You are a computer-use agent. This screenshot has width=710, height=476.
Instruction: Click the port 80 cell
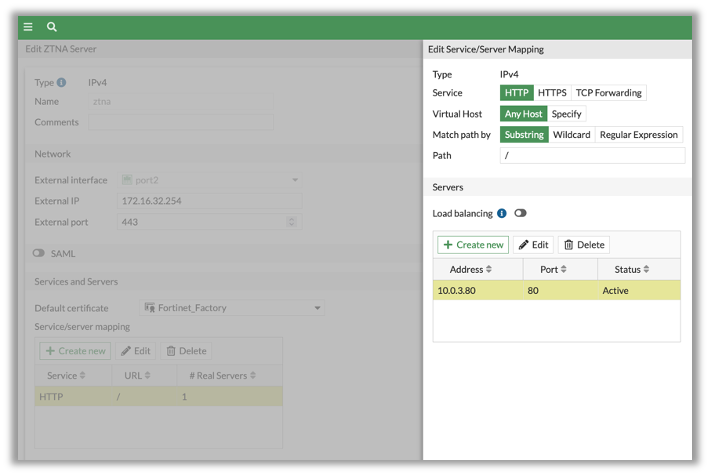click(x=560, y=290)
